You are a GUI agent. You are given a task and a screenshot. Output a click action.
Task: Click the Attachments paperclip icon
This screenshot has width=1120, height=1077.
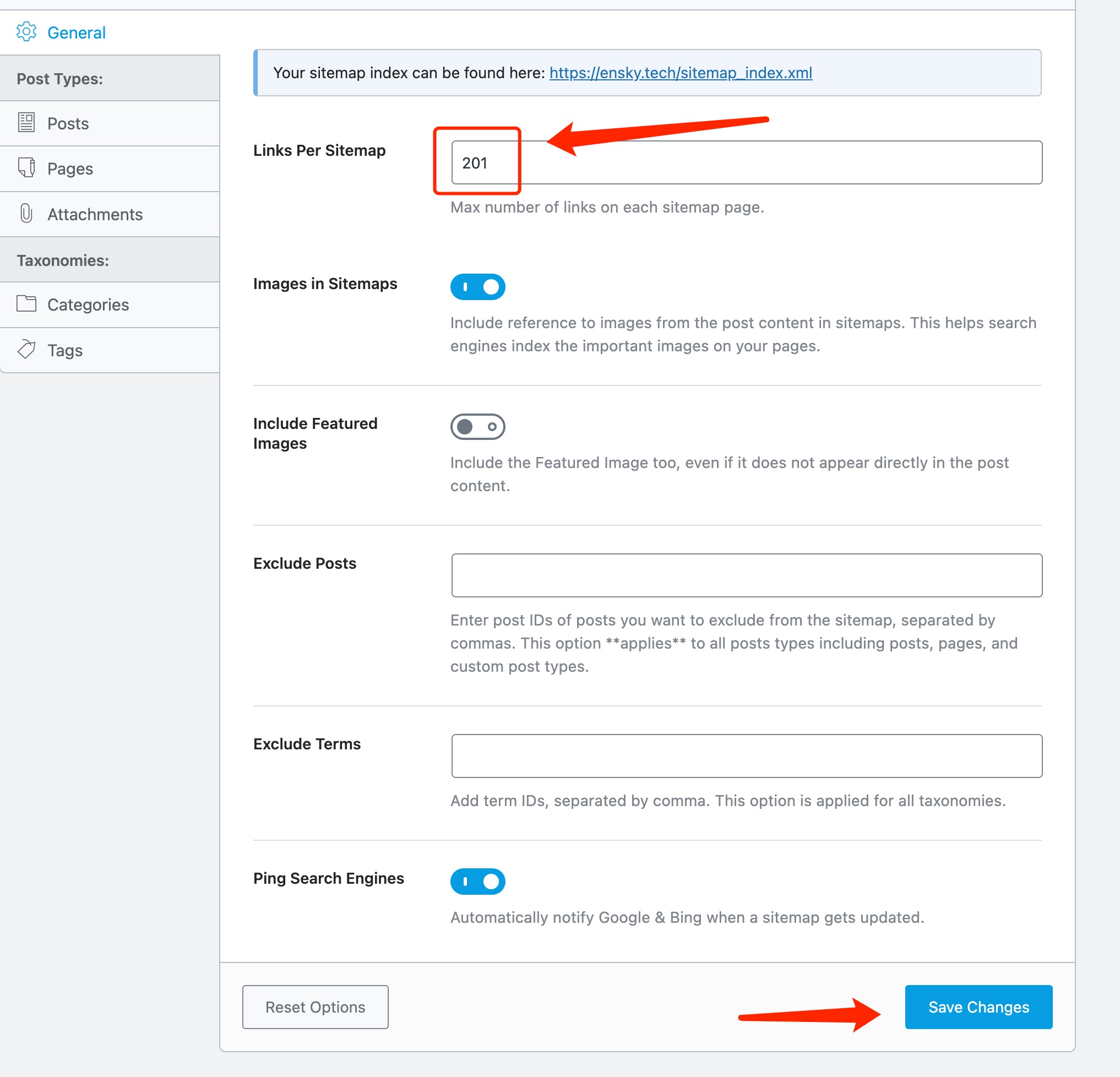26,214
